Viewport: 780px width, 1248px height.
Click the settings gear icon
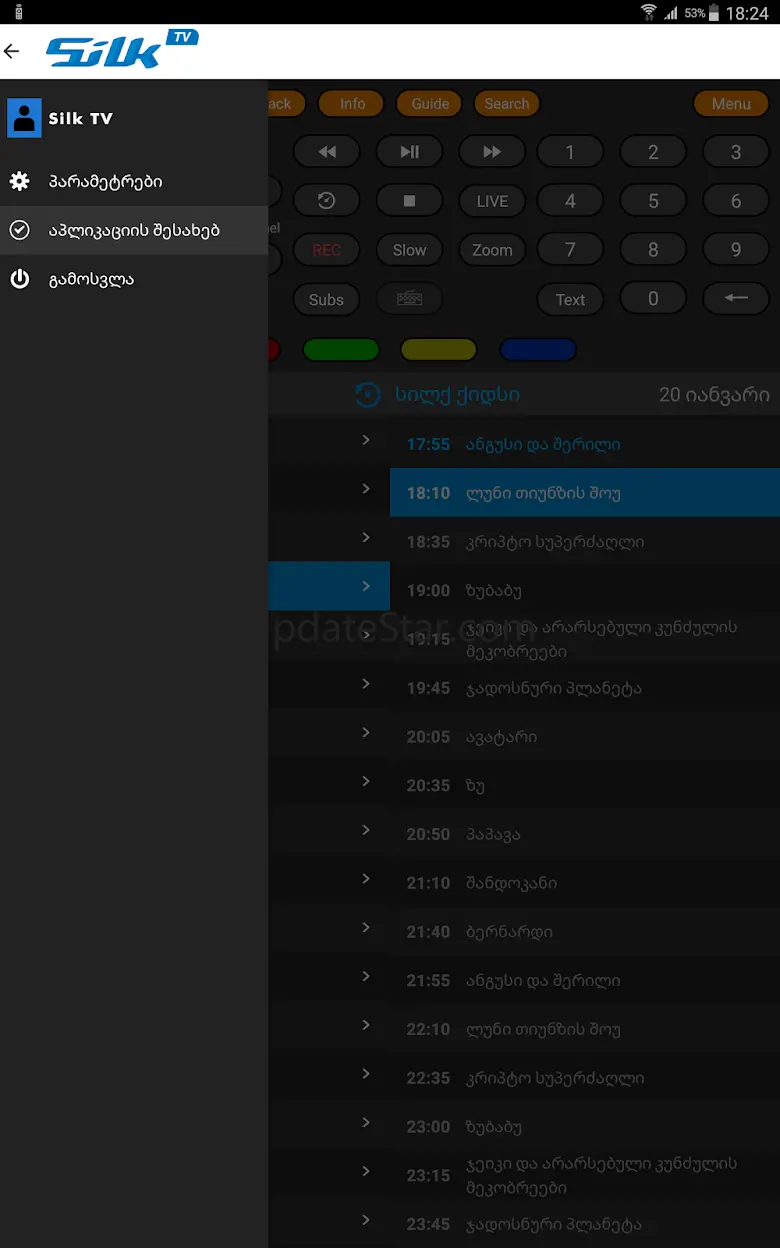coord(19,182)
